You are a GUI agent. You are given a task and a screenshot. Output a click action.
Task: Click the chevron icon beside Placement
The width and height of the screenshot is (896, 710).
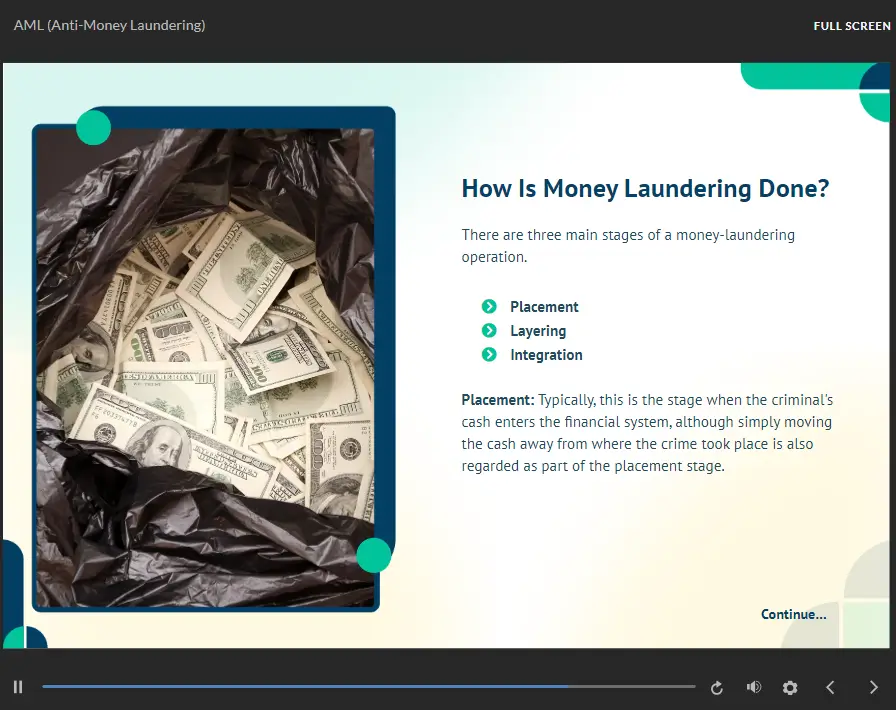489,307
